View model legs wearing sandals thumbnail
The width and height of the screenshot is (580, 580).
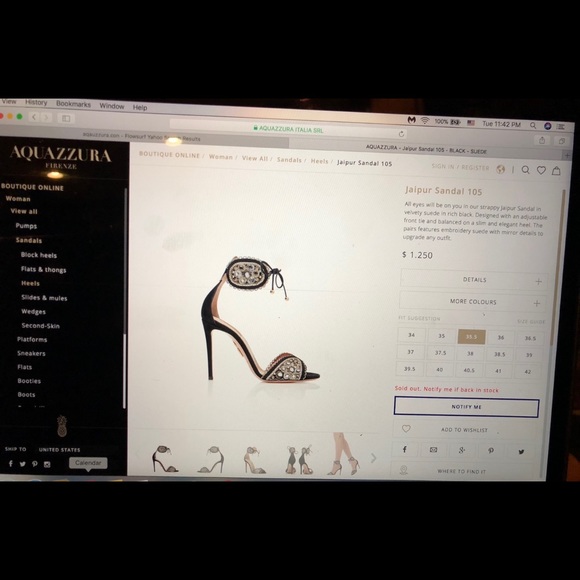(344, 454)
